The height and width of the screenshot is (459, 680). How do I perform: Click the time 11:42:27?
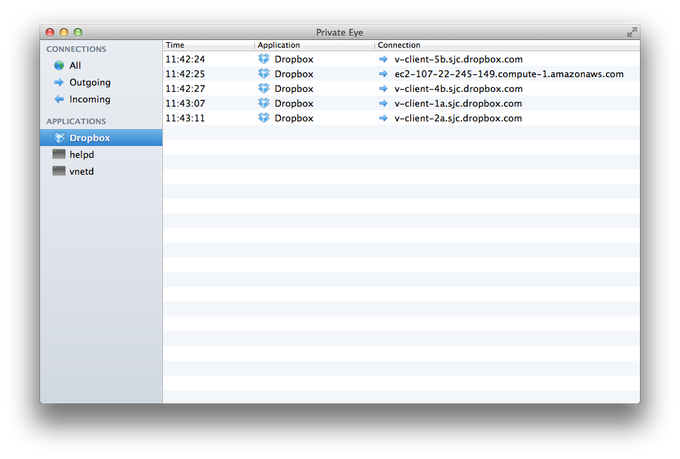[185, 89]
